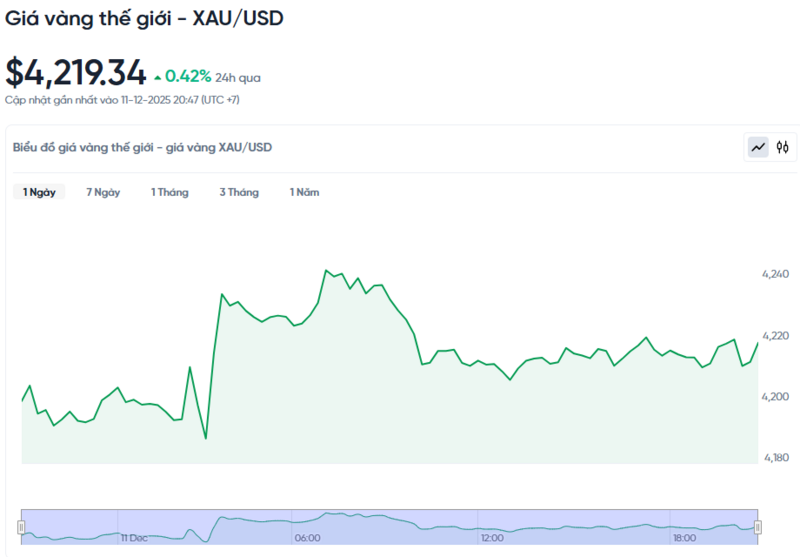Select the 1 Tháng time range

(x=169, y=192)
